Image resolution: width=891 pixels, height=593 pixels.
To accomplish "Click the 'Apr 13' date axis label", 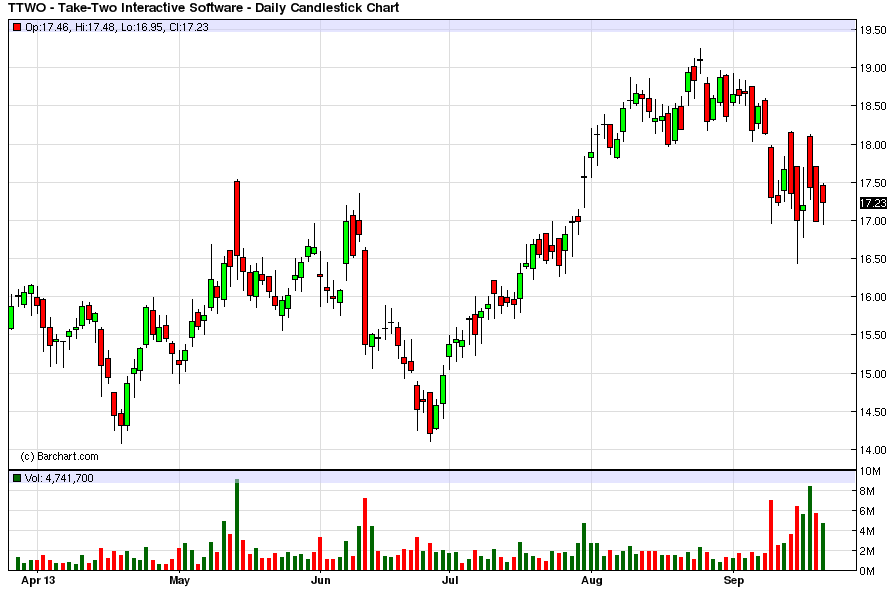I will pos(38,581).
